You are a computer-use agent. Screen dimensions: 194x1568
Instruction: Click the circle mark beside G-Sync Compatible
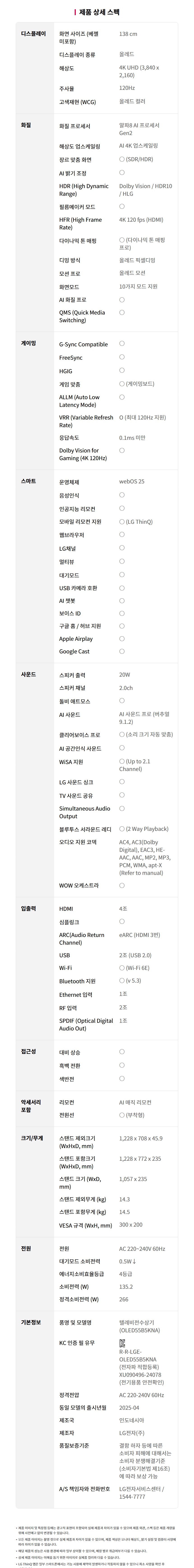(x=122, y=344)
